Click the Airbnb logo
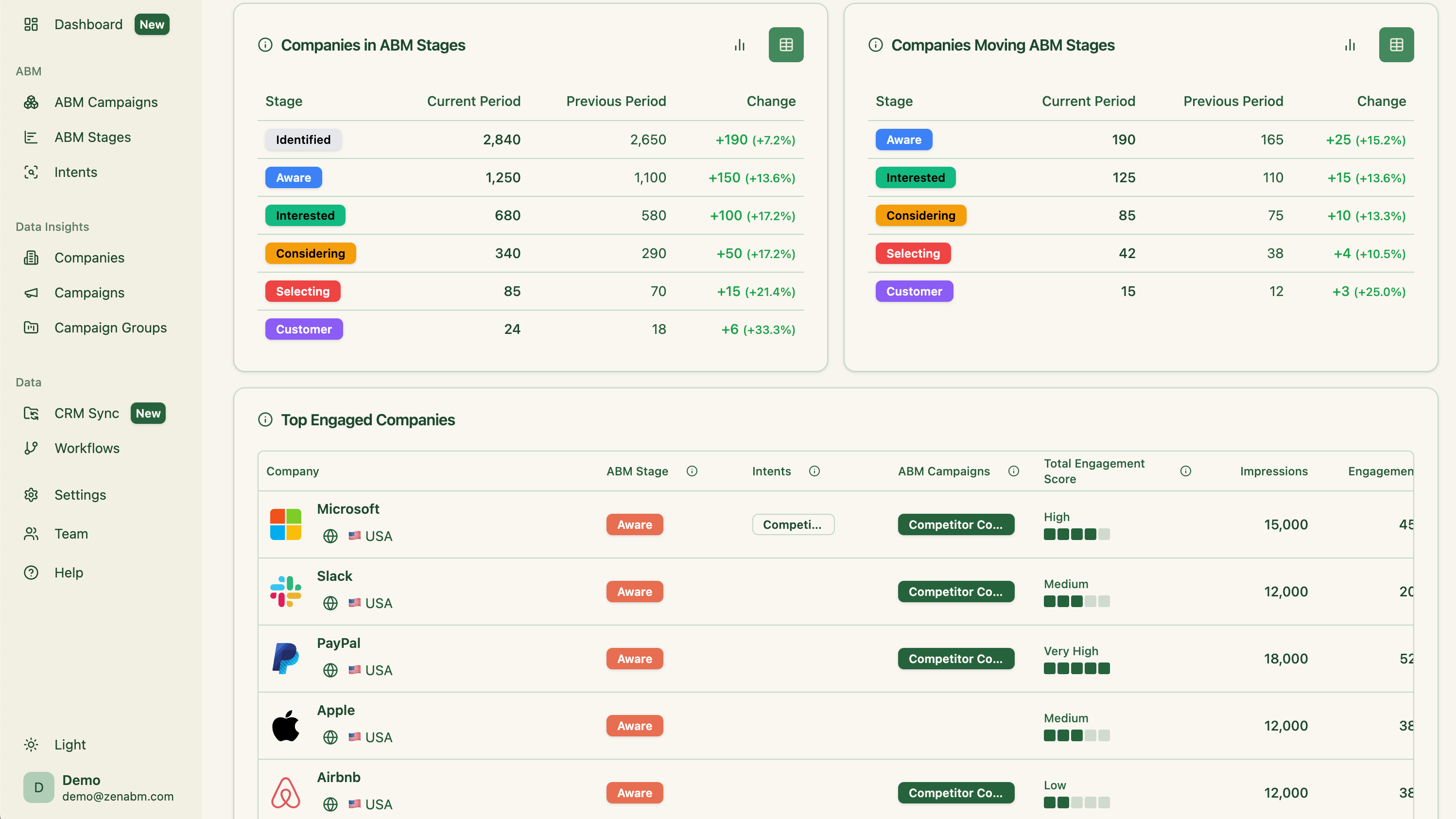1456x819 pixels. coord(285,793)
